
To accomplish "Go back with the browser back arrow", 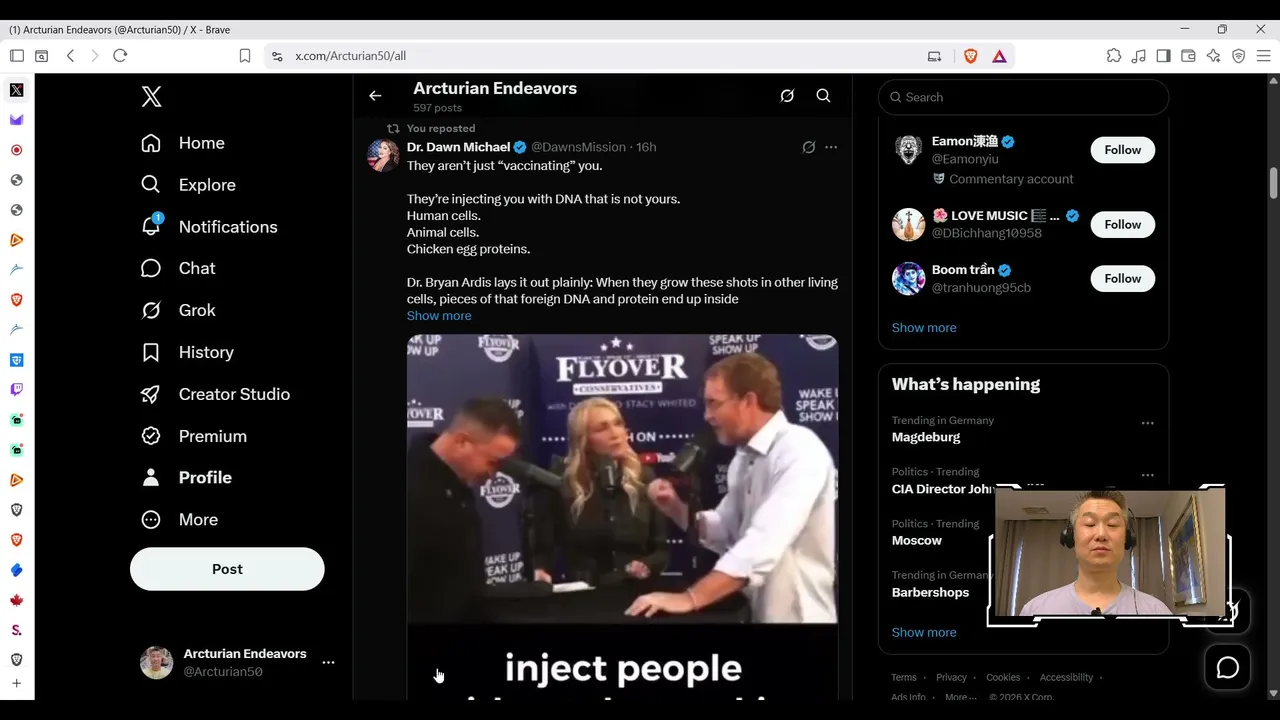I will (x=70, y=56).
